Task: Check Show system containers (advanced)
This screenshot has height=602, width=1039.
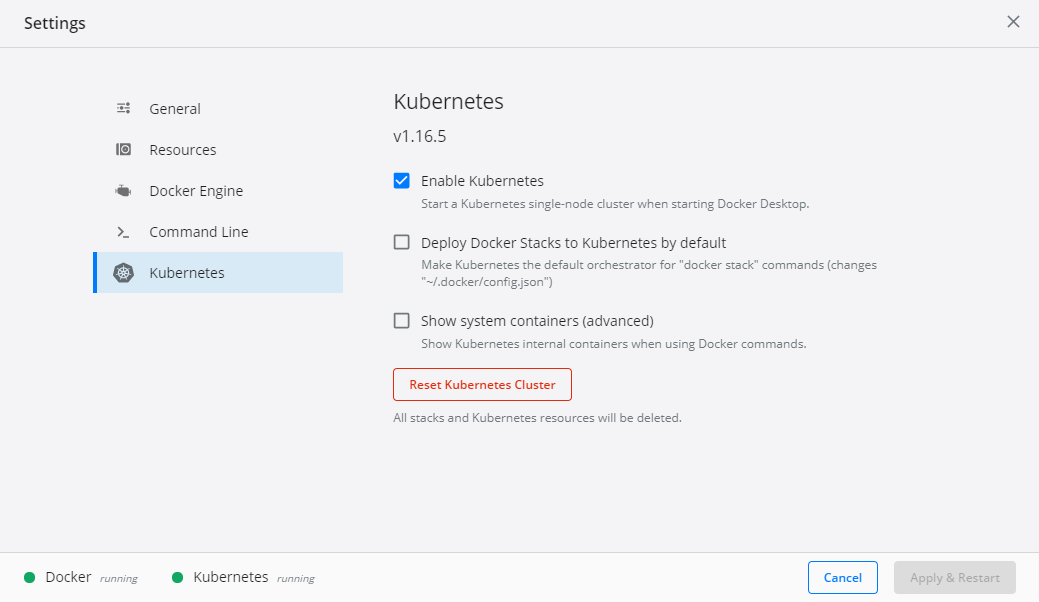Action: click(402, 321)
